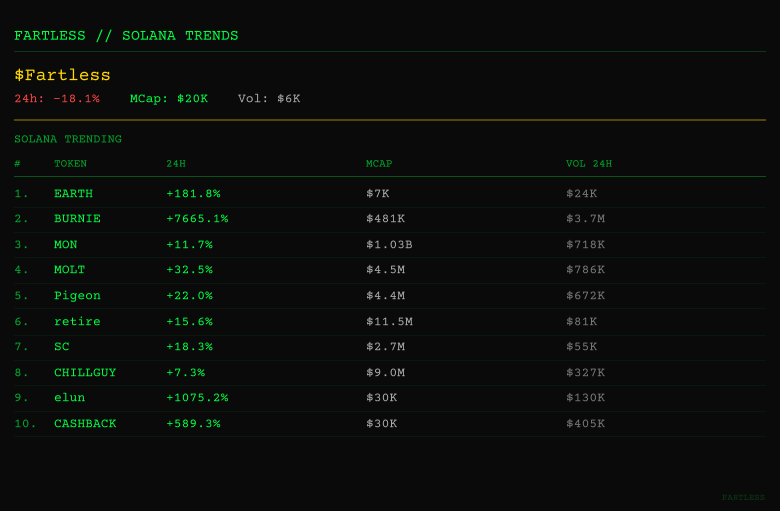This screenshot has width=780, height=511.
Task: Select the SC token name
Action: [62, 346]
